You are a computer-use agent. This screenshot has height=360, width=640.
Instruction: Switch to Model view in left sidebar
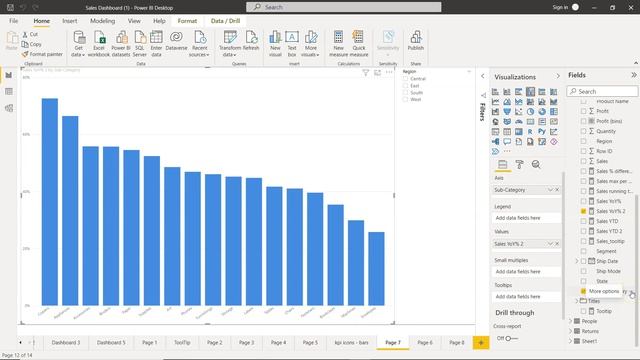pyautogui.click(x=9, y=108)
